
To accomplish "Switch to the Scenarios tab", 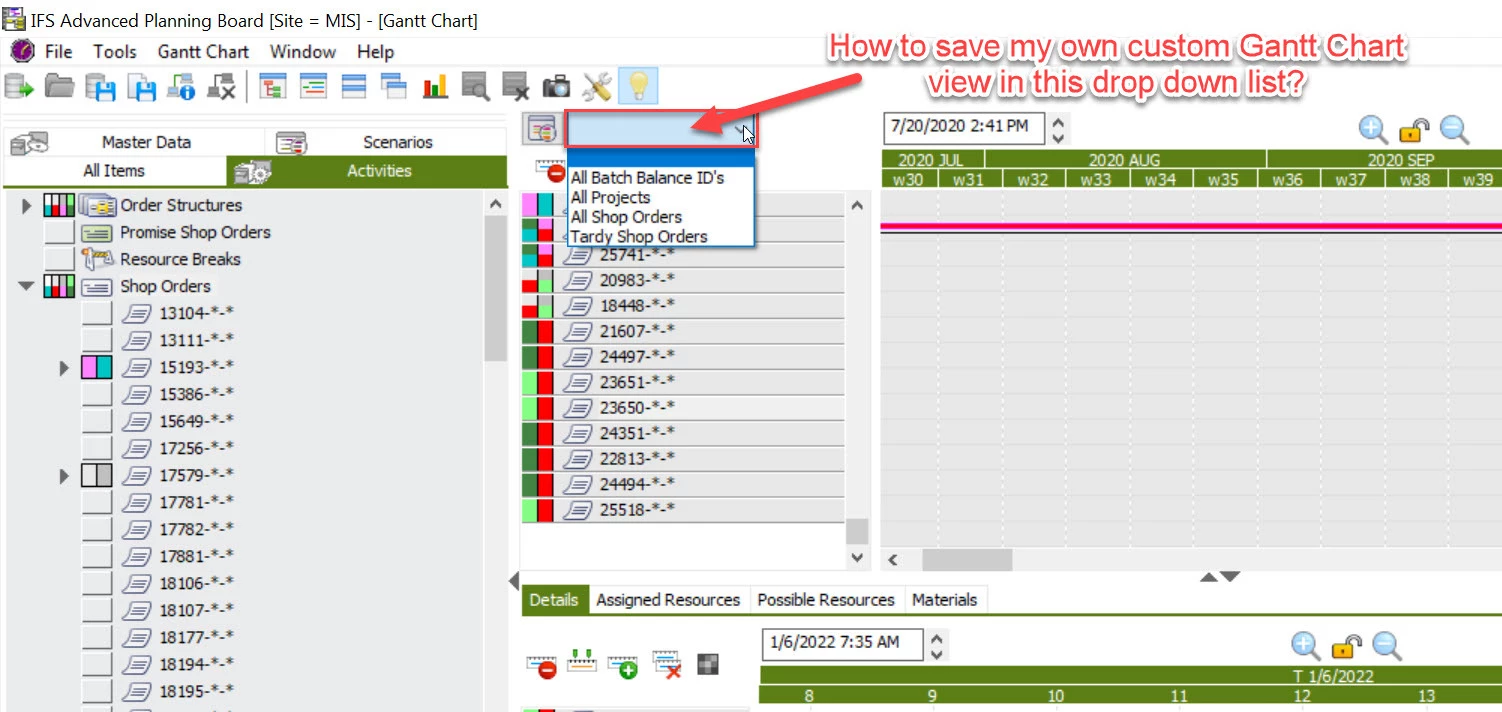I will pyautogui.click(x=385, y=142).
